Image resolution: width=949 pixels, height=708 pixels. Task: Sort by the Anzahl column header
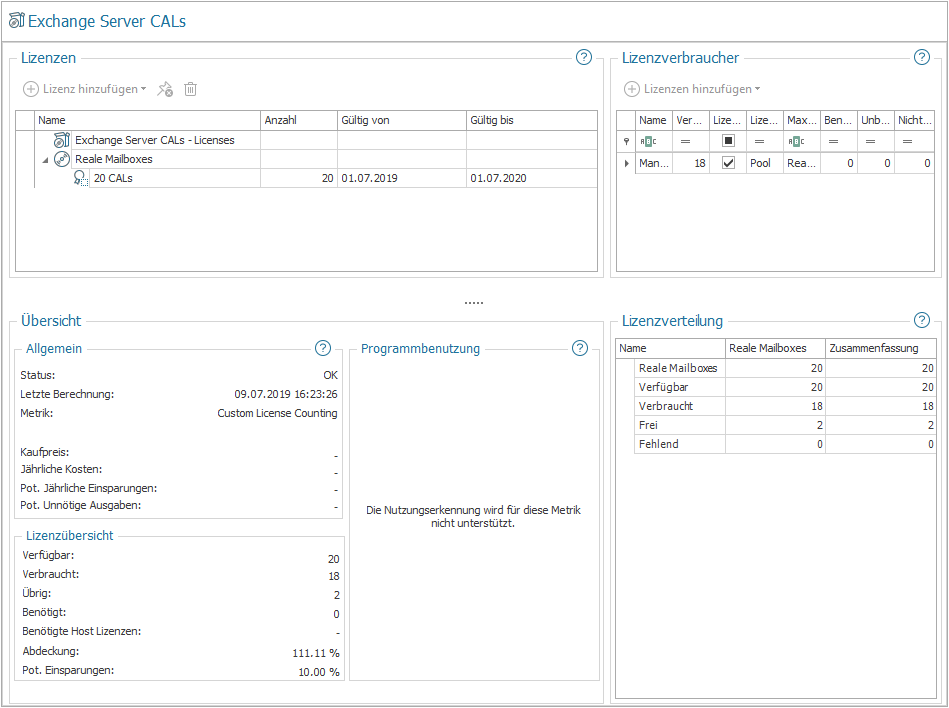[x=299, y=120]
